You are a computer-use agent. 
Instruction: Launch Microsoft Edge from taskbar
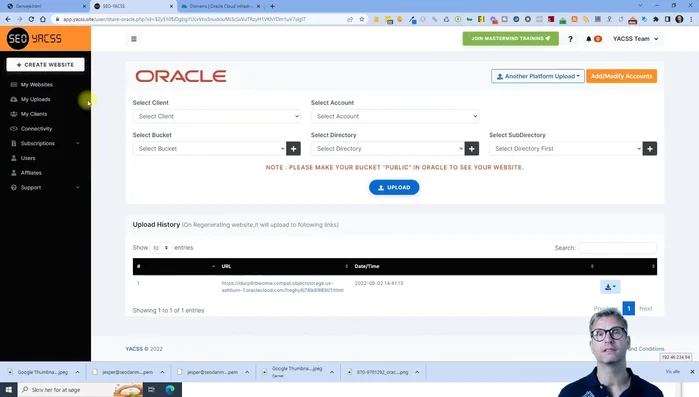click(x=170, y=389)
